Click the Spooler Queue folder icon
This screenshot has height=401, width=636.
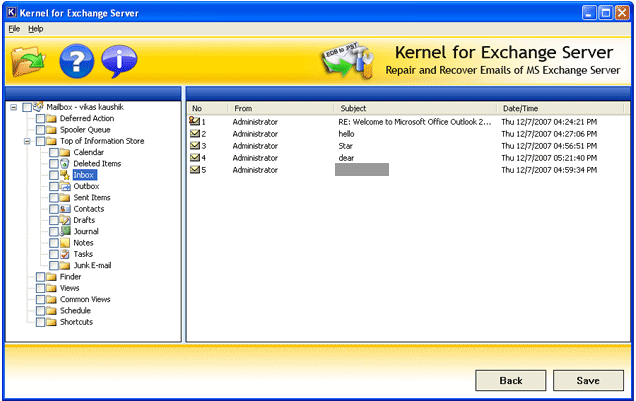pyautogui.click(x=51, y=130)
